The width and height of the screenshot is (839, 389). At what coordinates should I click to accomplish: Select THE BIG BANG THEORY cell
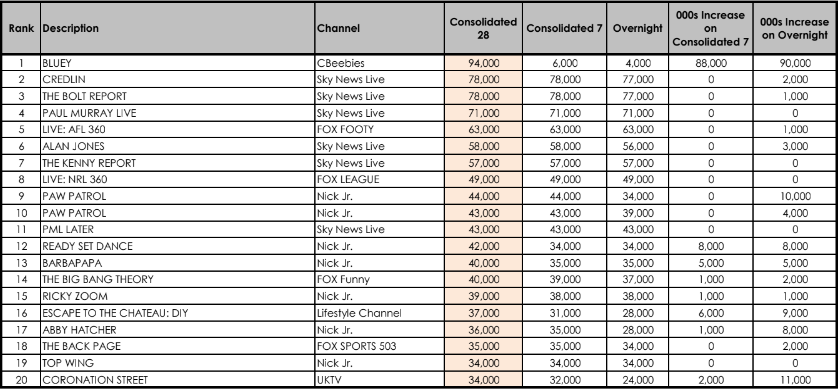point(178,279)
